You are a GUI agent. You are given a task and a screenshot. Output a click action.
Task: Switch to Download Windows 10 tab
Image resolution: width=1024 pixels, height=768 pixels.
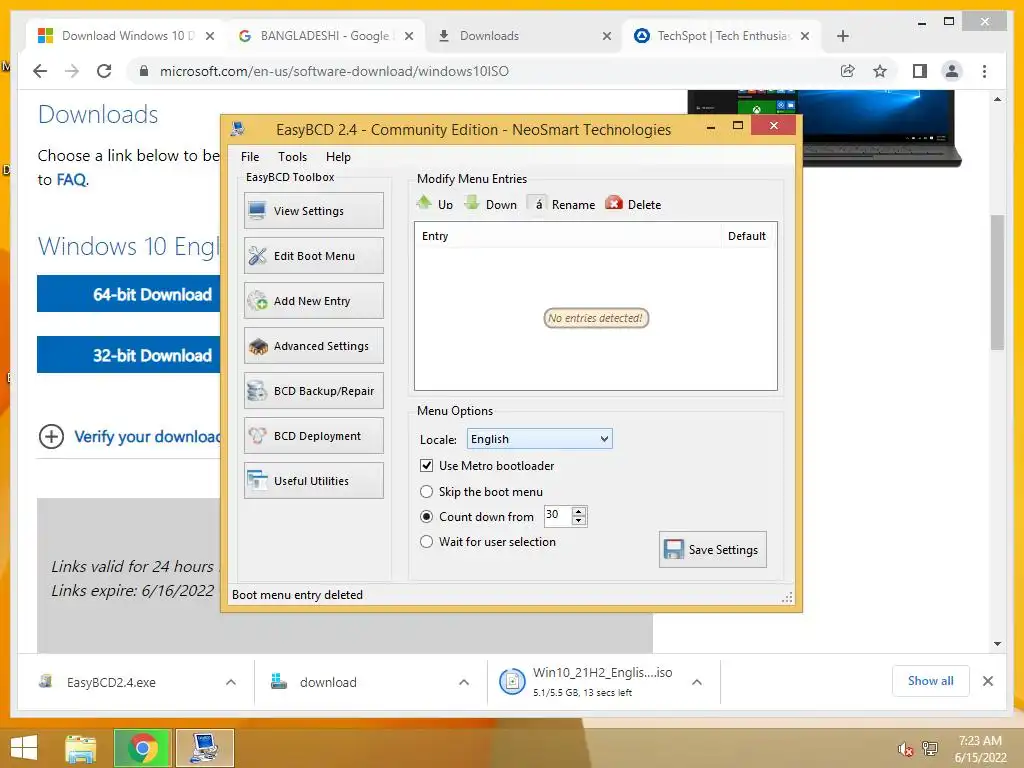click(125, 36)
